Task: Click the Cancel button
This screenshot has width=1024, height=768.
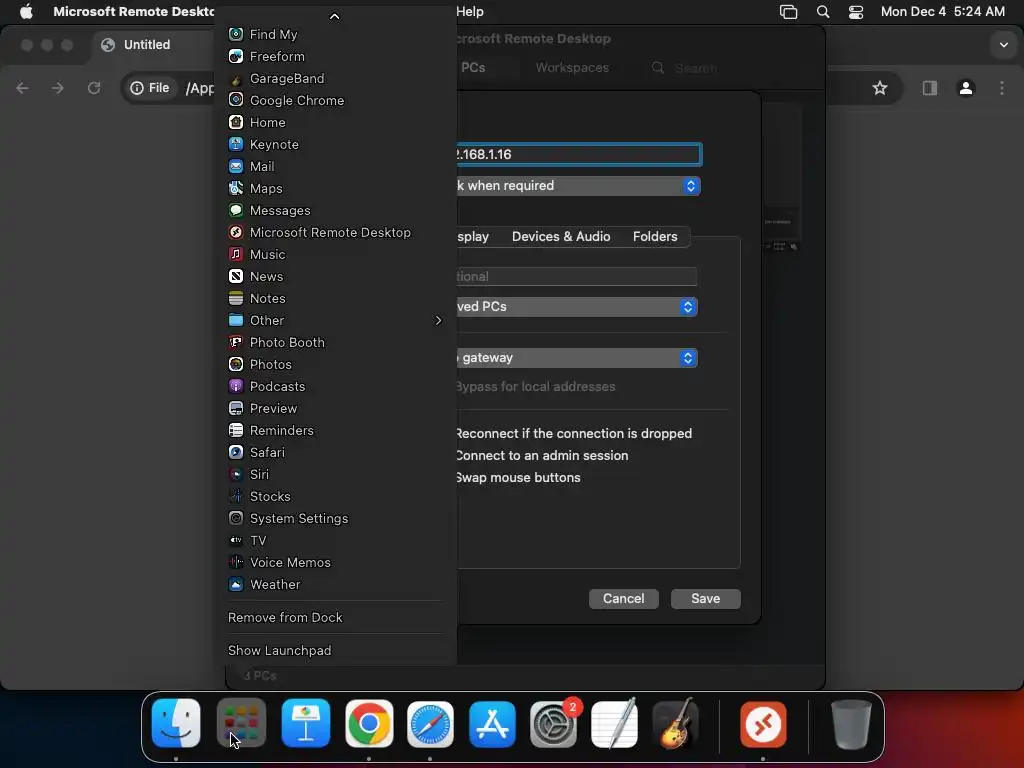Action: [x=624, y=599]
